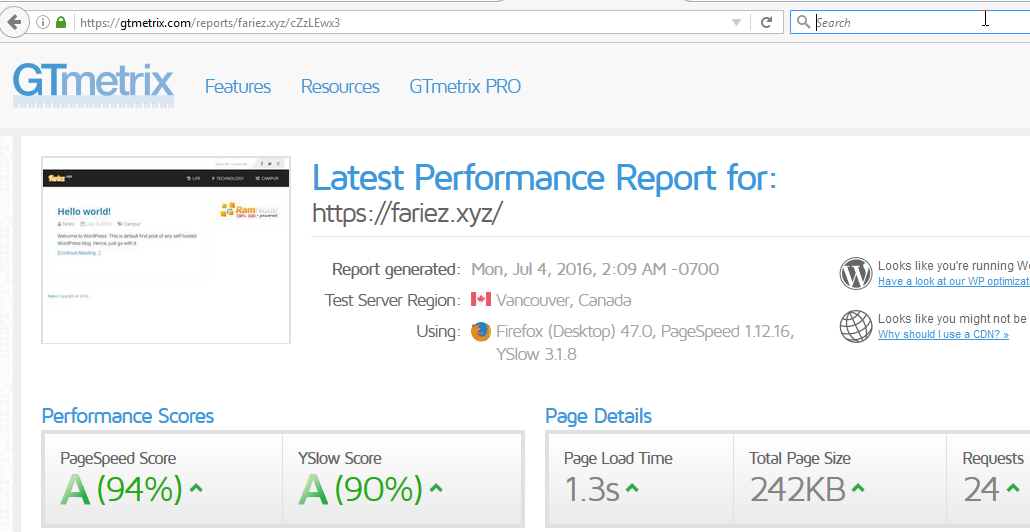Screen dimensions: 1030x532
Task: Click the 'Page Details' section heading
Action: pos(598,416)
